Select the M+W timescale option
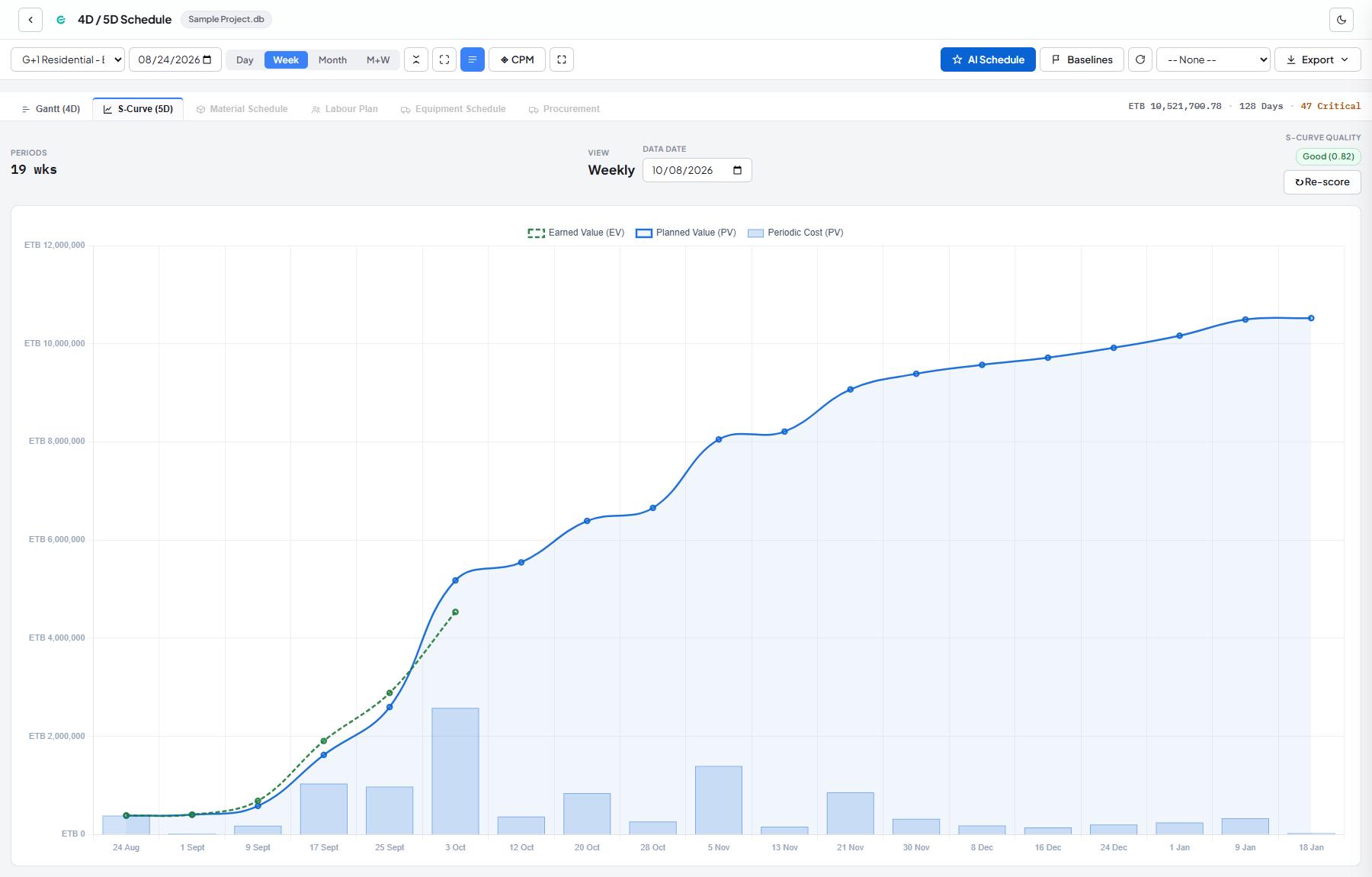Screen dimensions: 1372x877 (x=378, y=60)
